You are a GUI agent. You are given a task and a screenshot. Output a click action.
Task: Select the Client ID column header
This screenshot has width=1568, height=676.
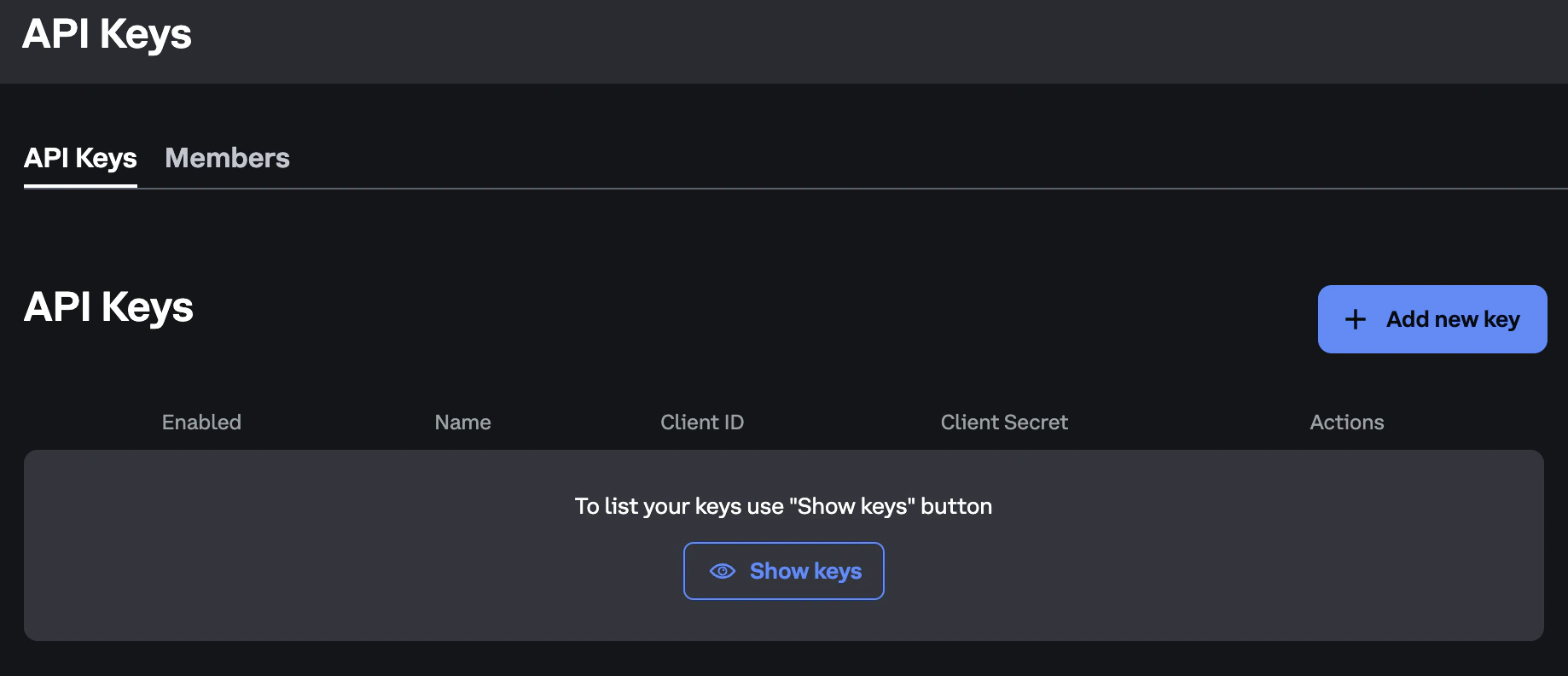coord(701,422)
